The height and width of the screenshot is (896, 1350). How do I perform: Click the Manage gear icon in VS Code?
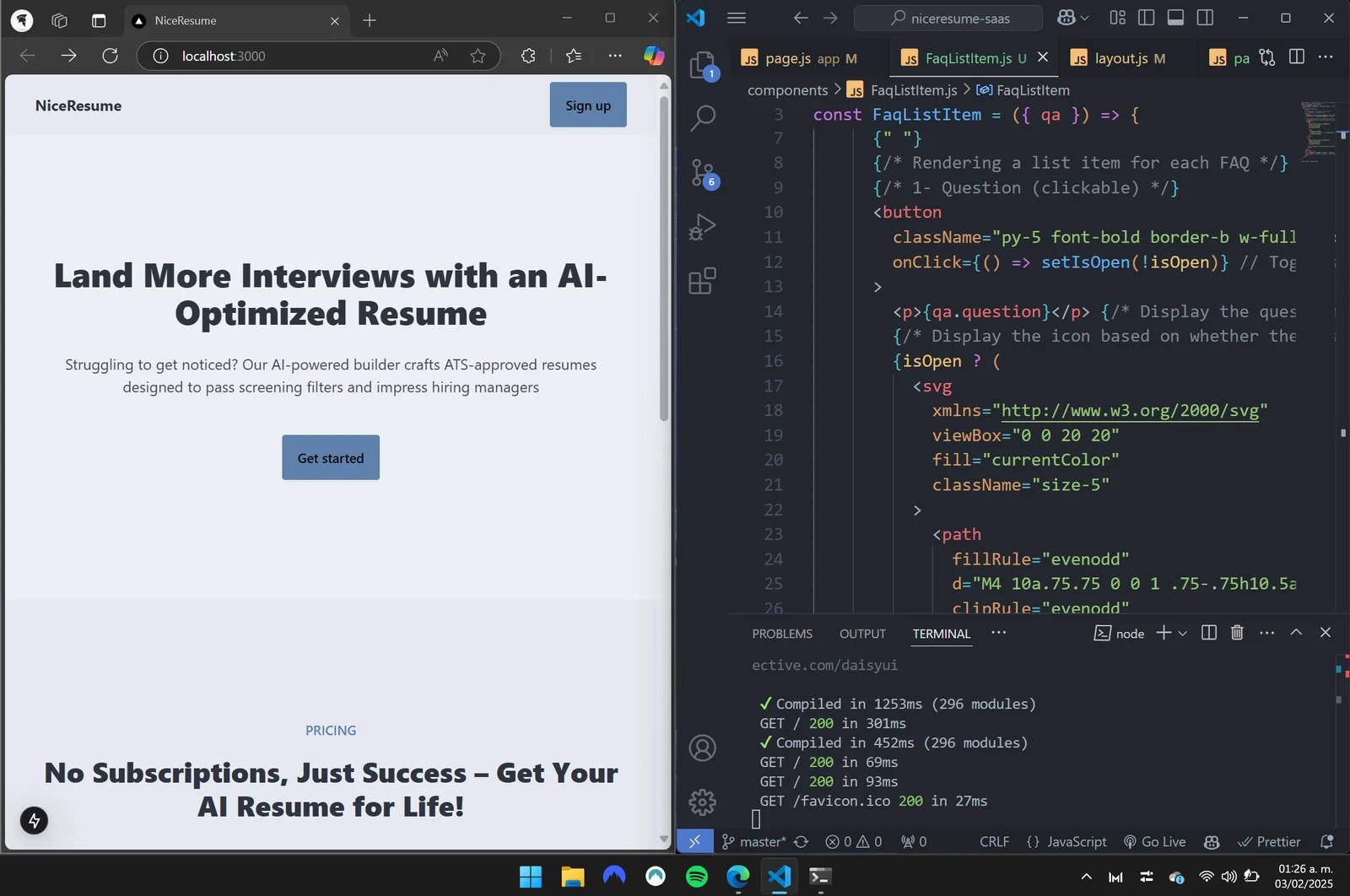click(x=702, y=802)
